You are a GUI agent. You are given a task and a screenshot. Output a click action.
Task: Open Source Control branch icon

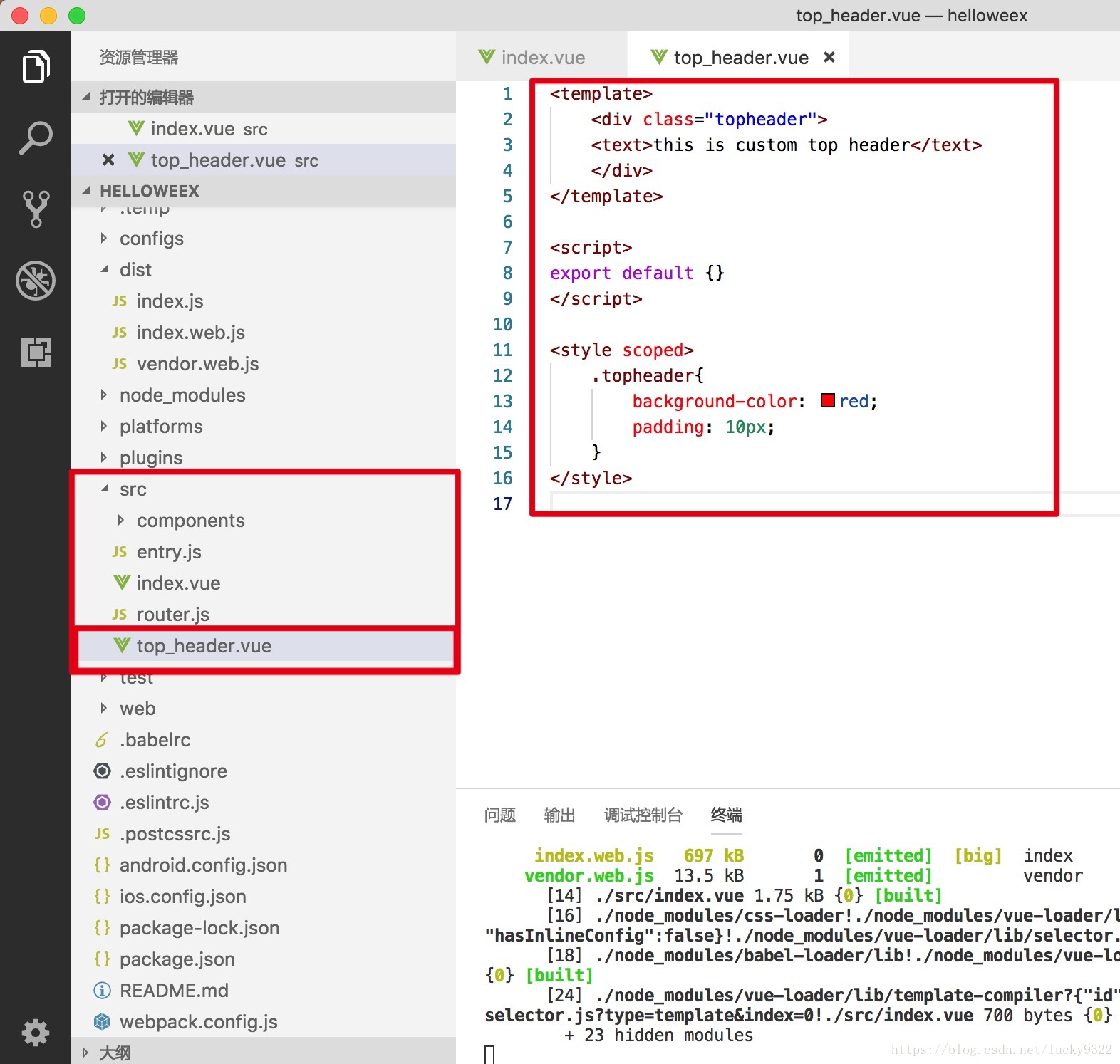point(36,209)
